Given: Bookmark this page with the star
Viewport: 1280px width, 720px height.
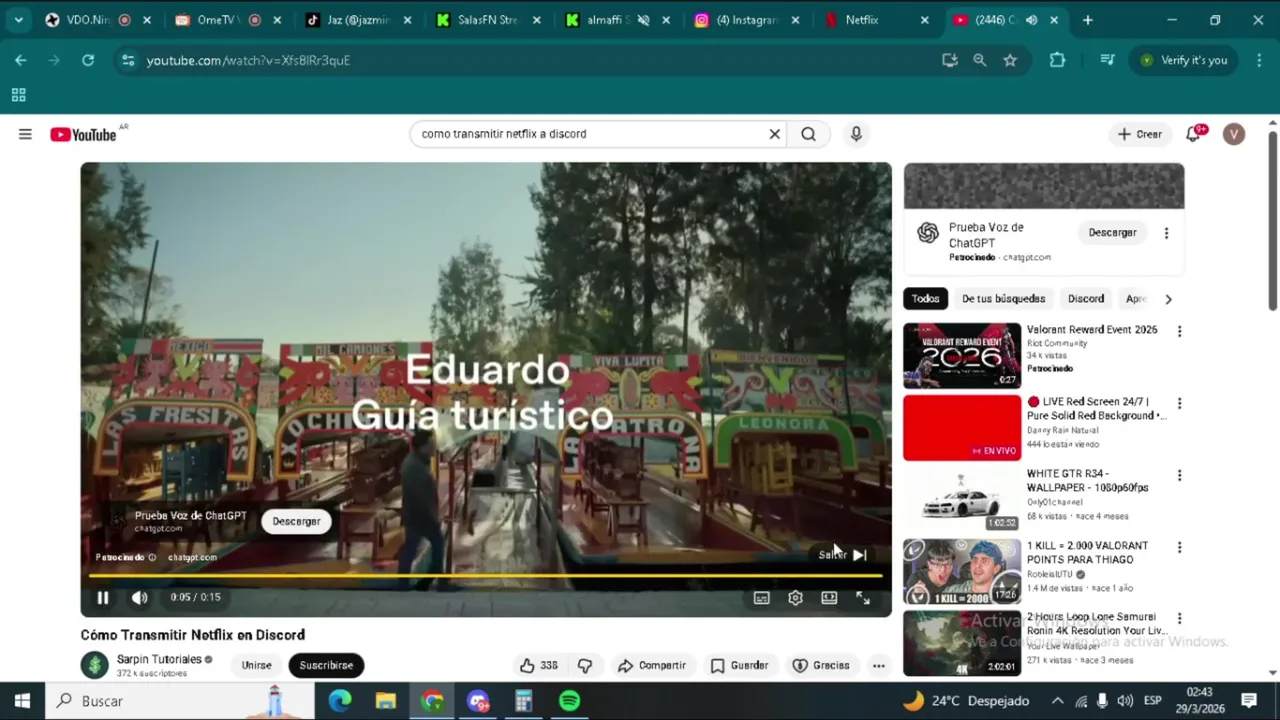Looking at the screenshot, I should pyautogui.click(x=1010, y=60).
